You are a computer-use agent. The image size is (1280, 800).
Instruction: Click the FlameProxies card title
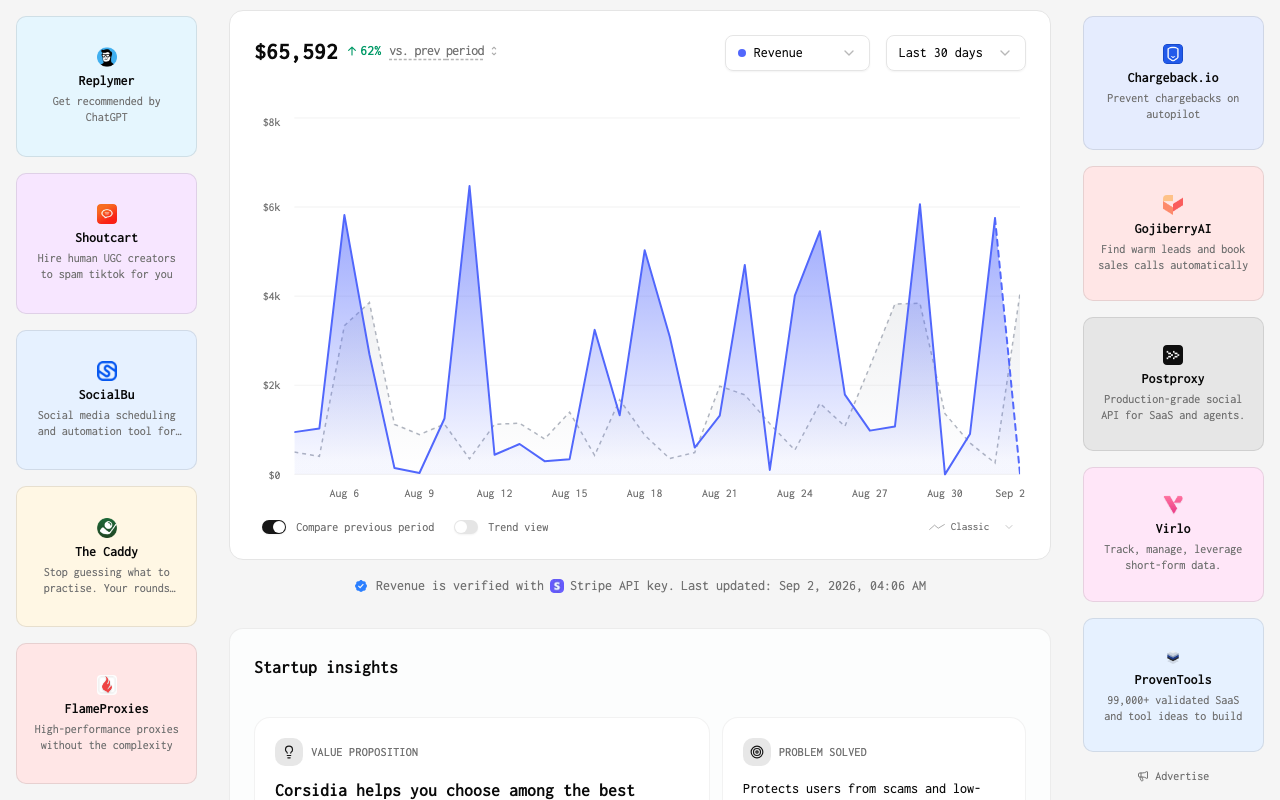point(107,709)
